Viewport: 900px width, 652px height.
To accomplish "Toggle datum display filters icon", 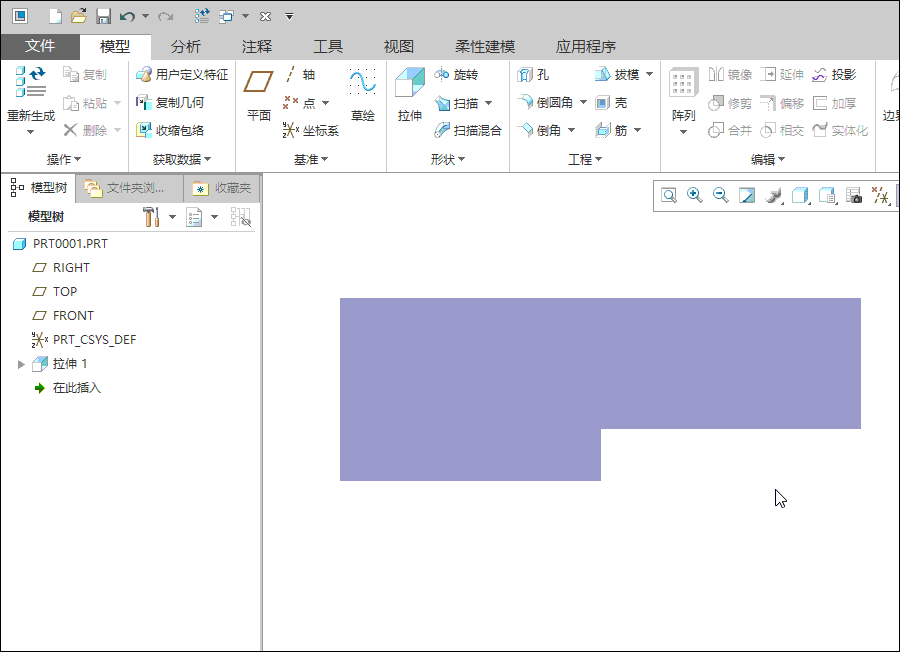I will [x=880, y=196].
